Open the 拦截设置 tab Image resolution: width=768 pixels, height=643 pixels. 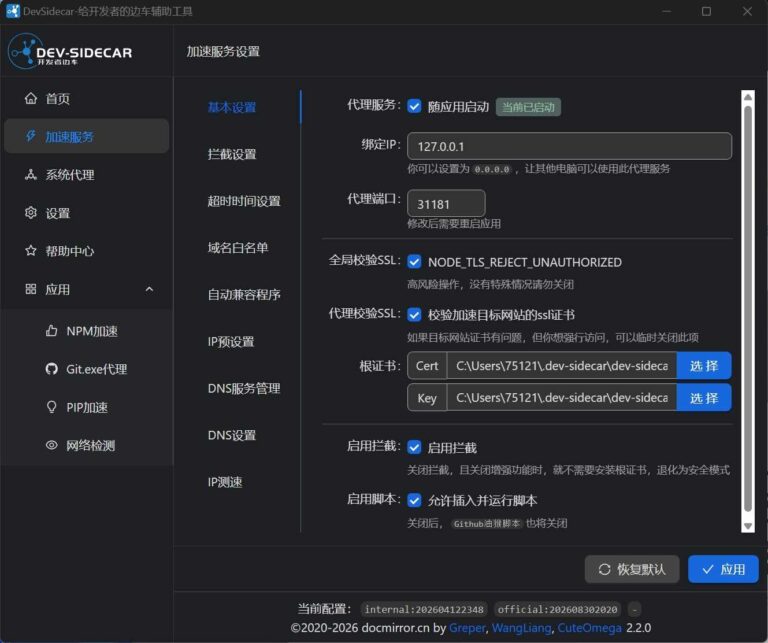pos(232,154)
